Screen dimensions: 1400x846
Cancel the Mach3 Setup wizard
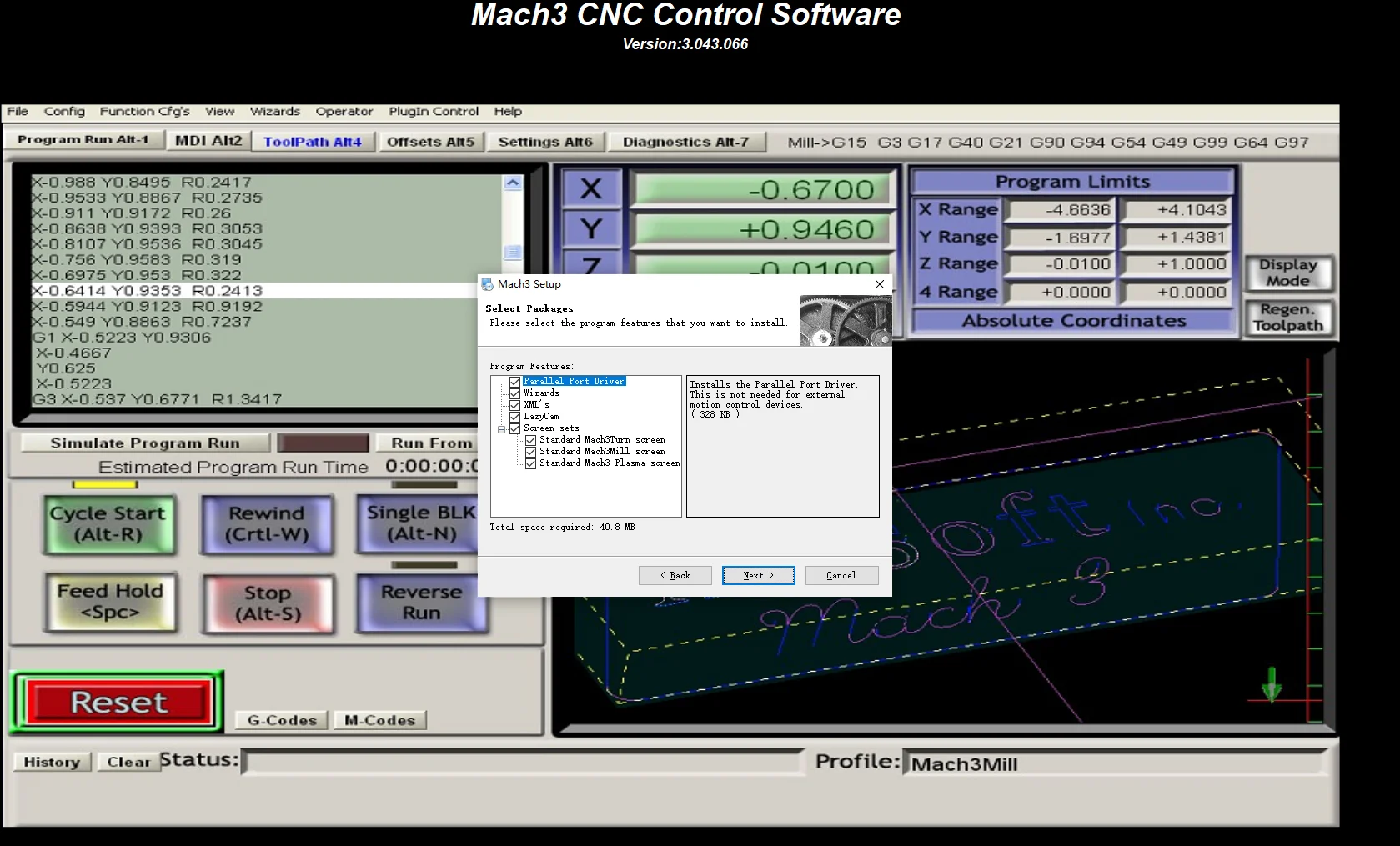(x=841, y=575)
